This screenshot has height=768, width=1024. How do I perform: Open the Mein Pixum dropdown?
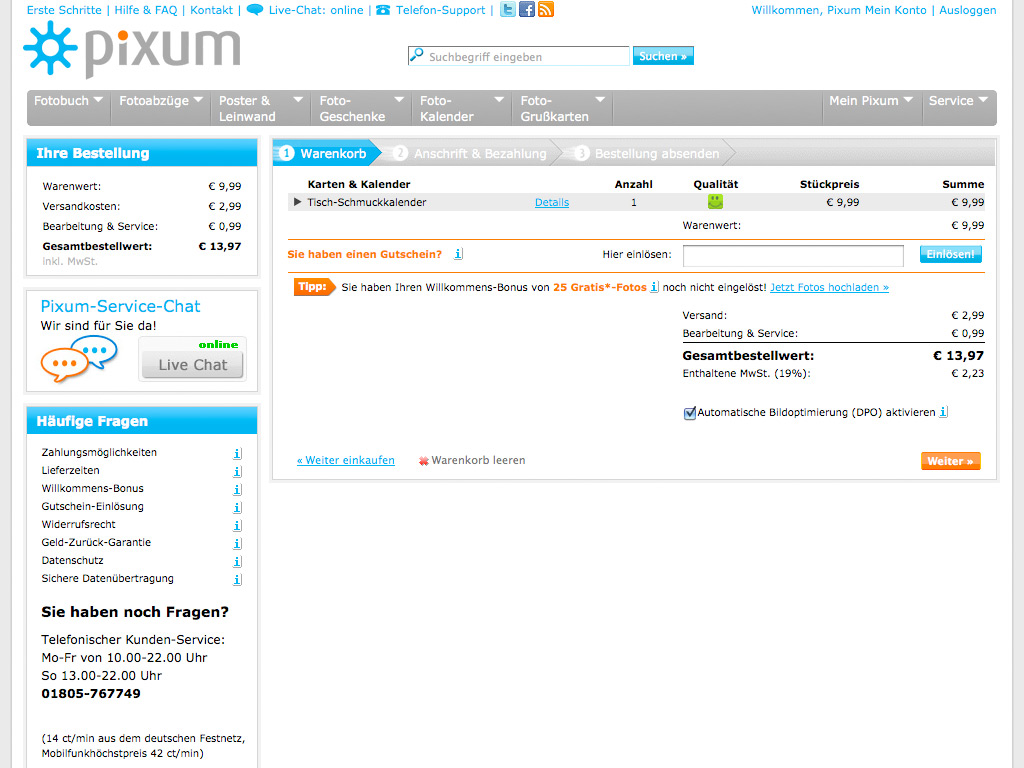click(871, 101)
